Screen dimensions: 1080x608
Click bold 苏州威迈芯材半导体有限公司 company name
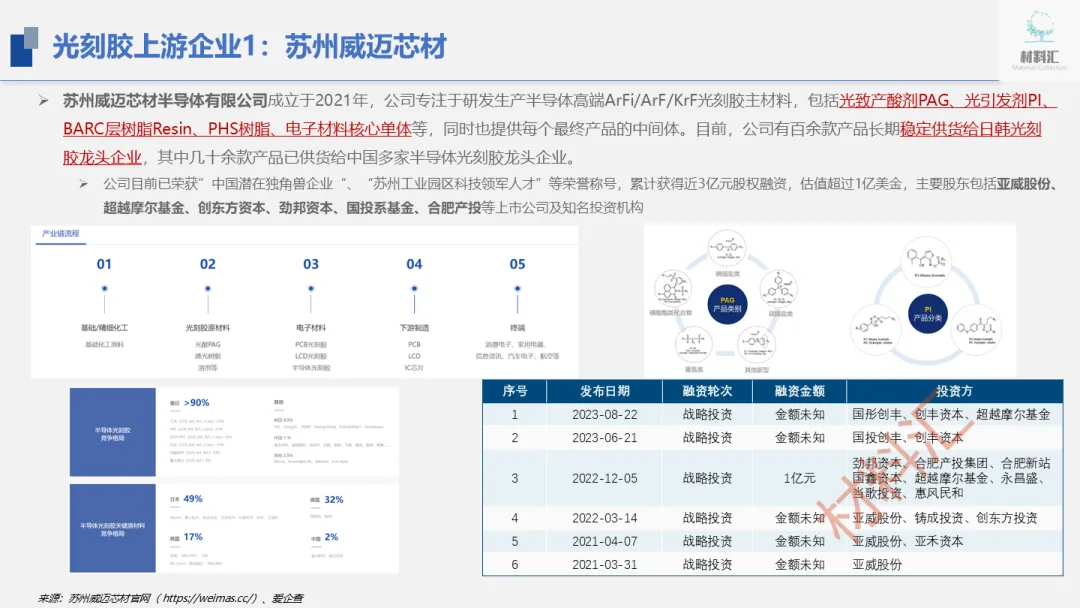165,101
